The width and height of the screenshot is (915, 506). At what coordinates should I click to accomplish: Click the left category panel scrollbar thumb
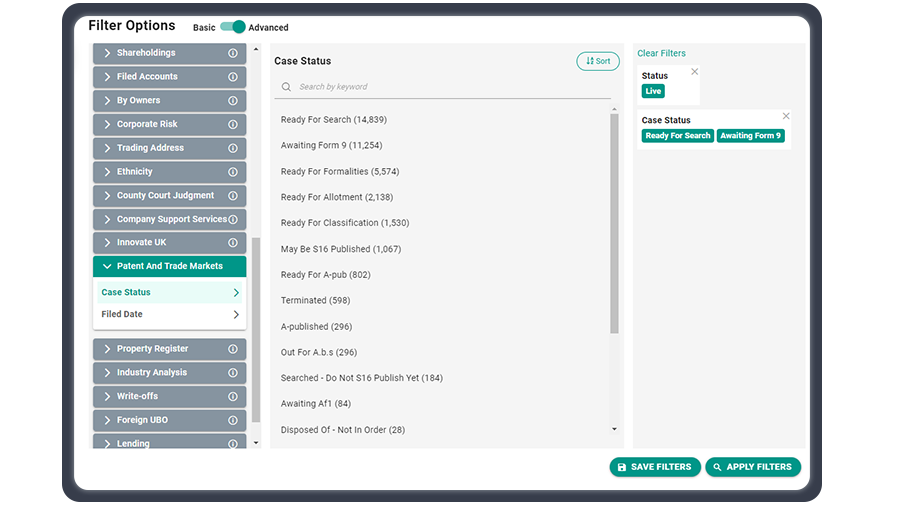[256, 330]
